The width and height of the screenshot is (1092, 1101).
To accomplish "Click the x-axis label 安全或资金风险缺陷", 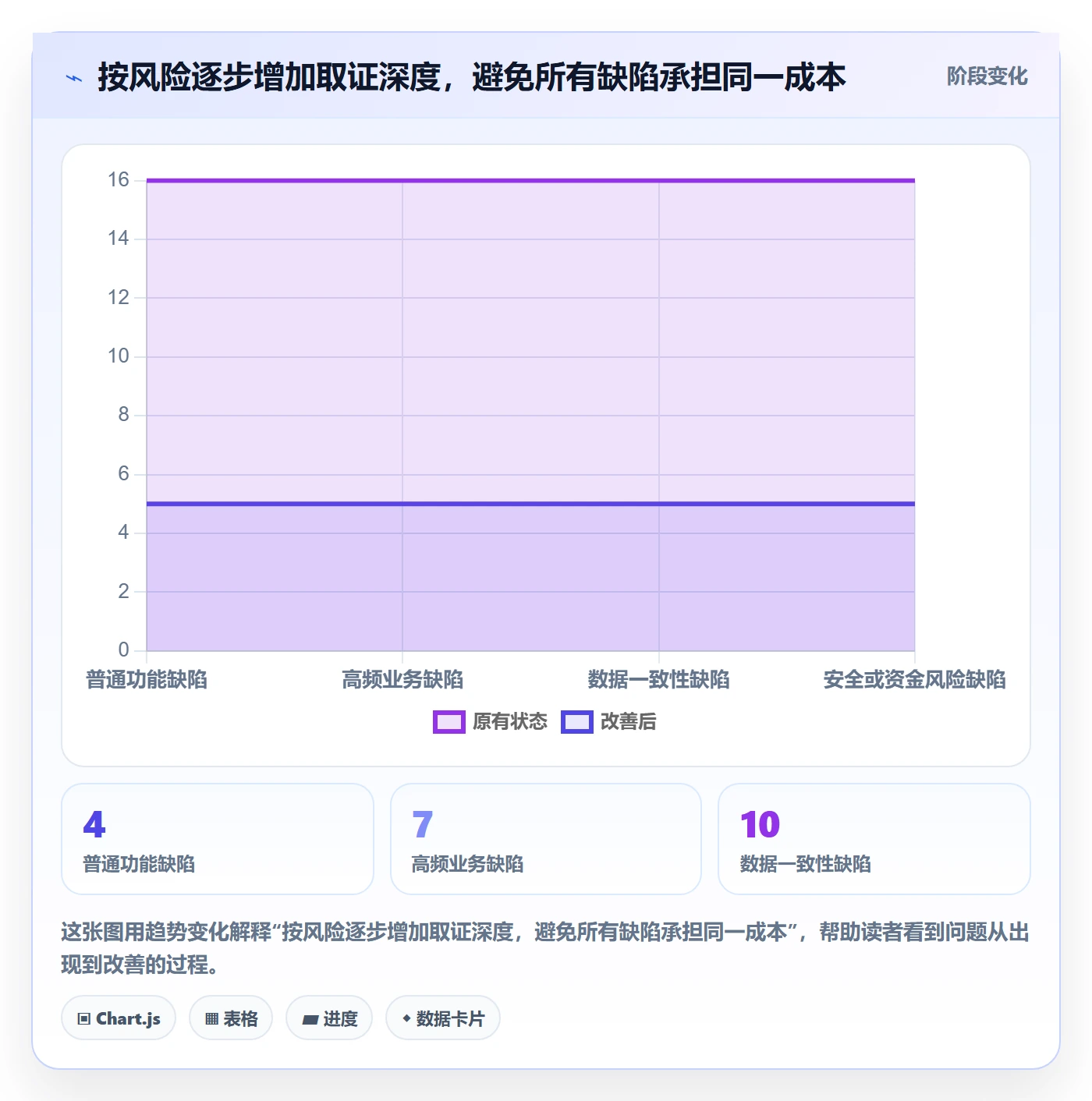I will click(915, 680).
